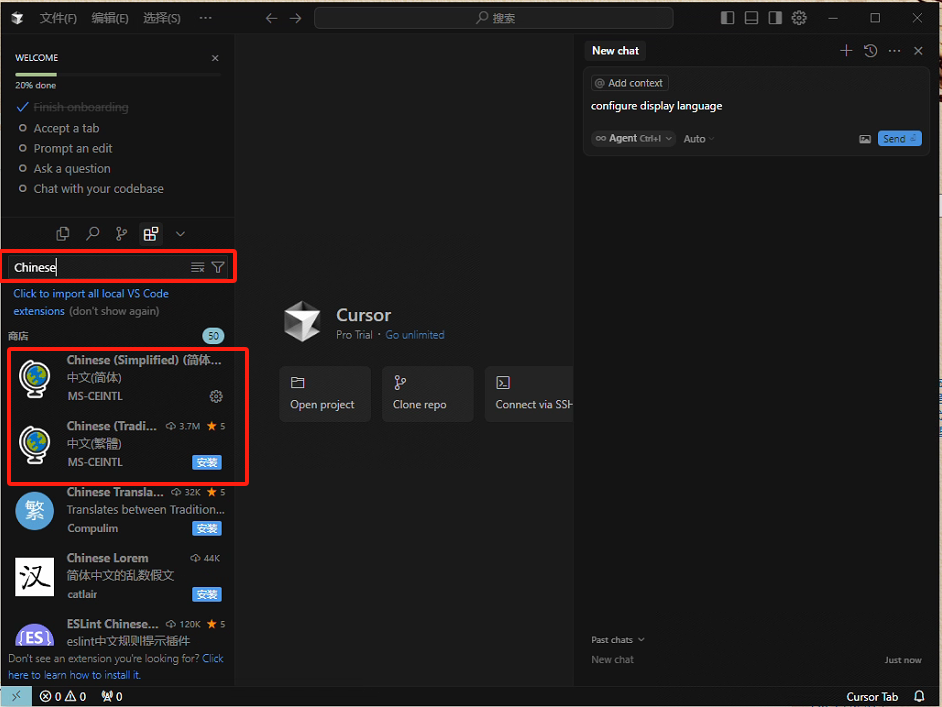This screenshot has width=942, height=707.
Task: Click the onboarding 20% progress bar
Action: (118, 74)
